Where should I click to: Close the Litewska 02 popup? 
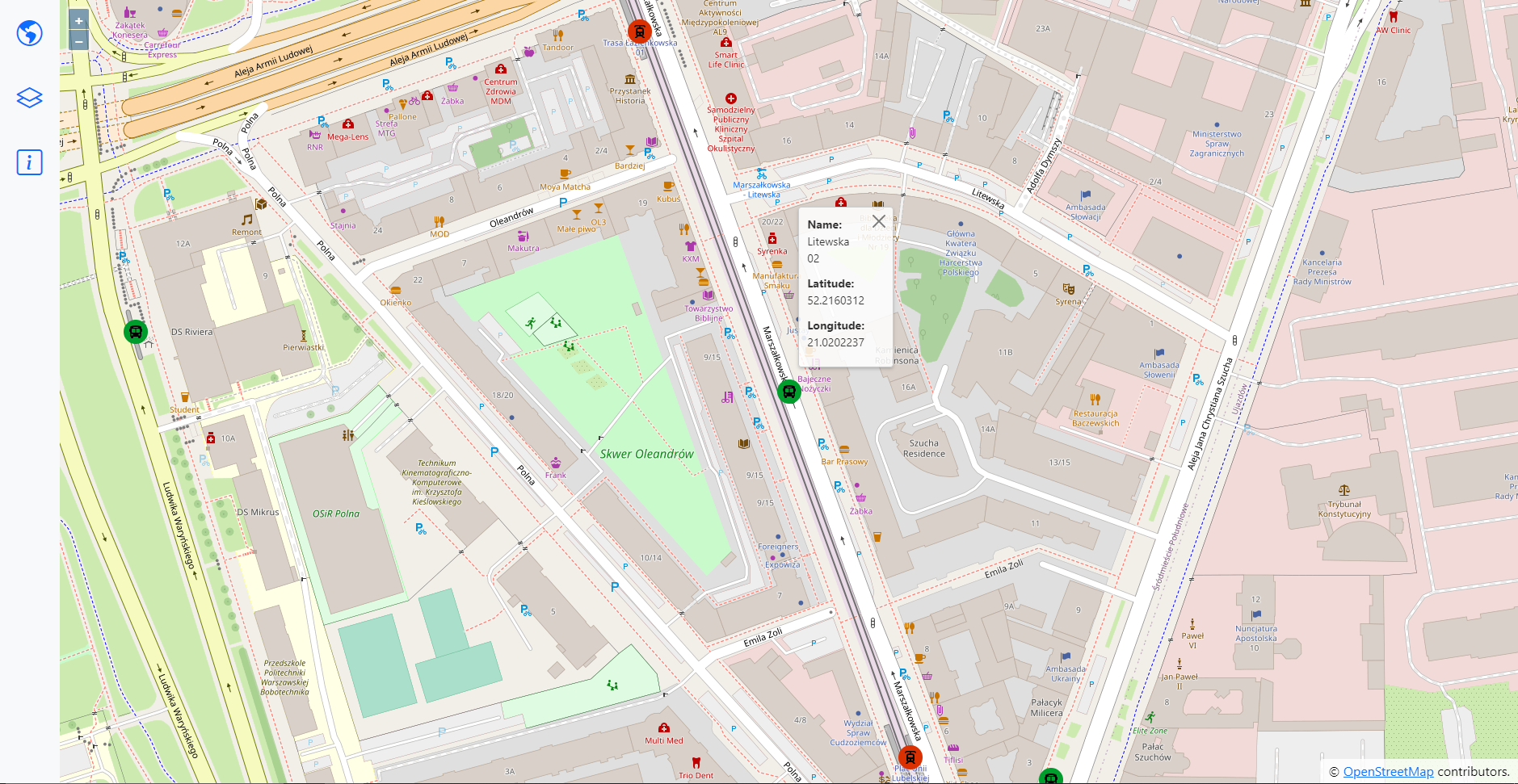[x=879, y=220]
